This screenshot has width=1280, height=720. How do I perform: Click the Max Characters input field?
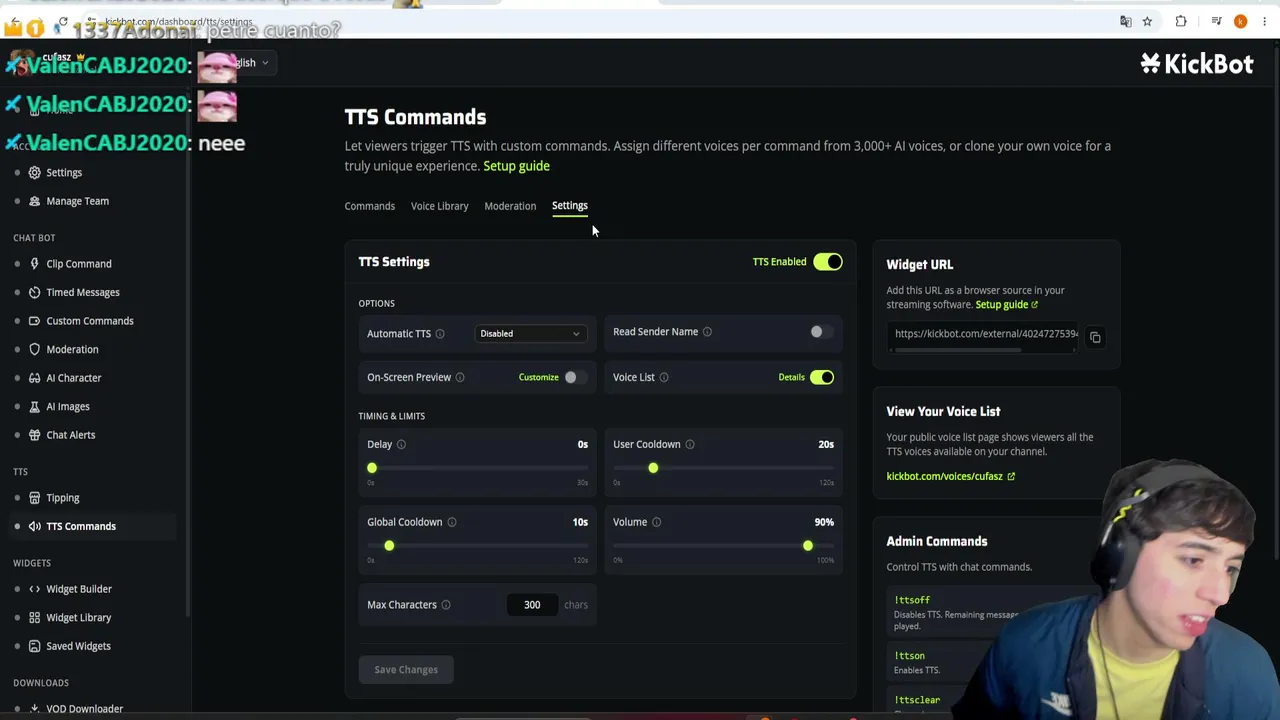pyautogui.click(x=532, y=605)
